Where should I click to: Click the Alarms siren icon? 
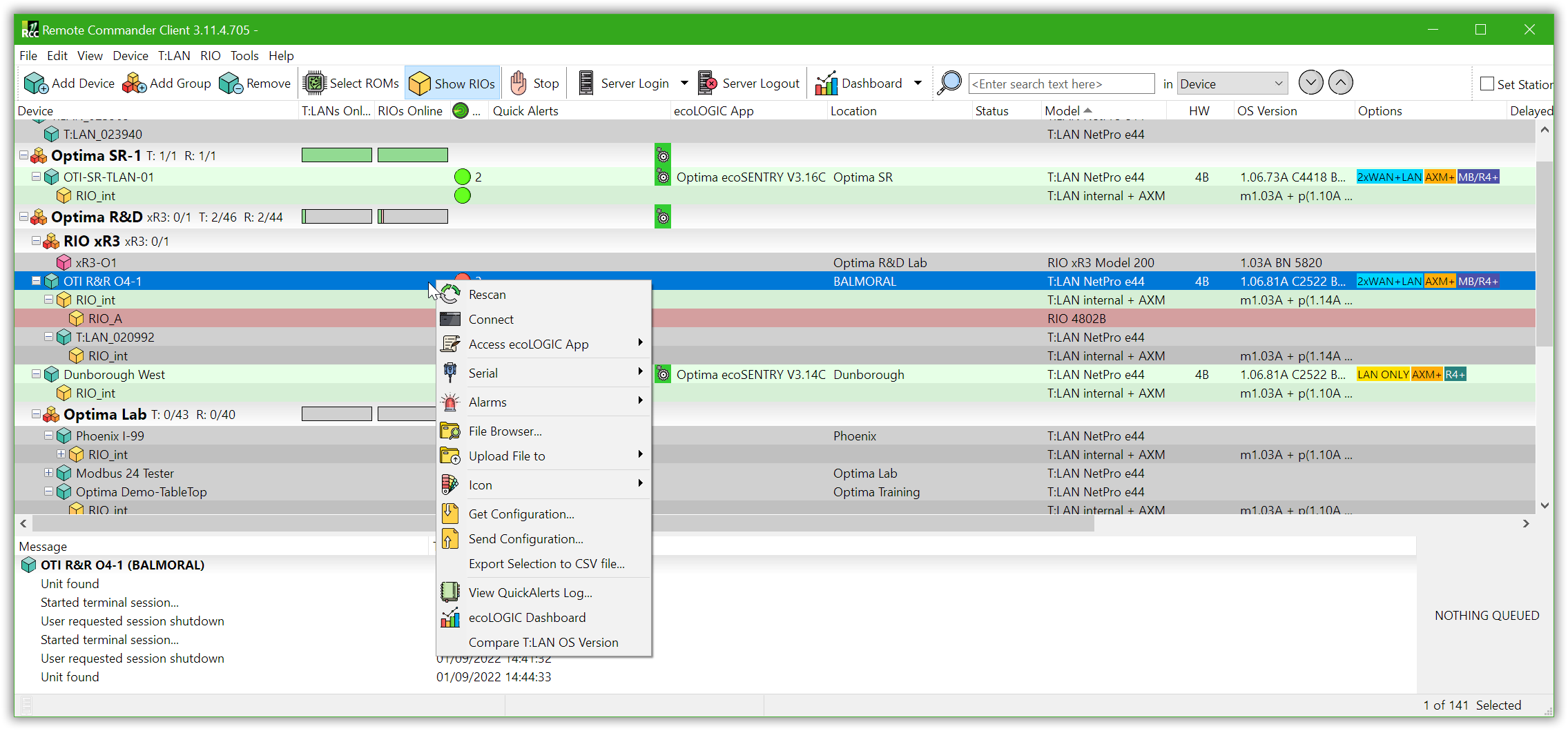450,402
